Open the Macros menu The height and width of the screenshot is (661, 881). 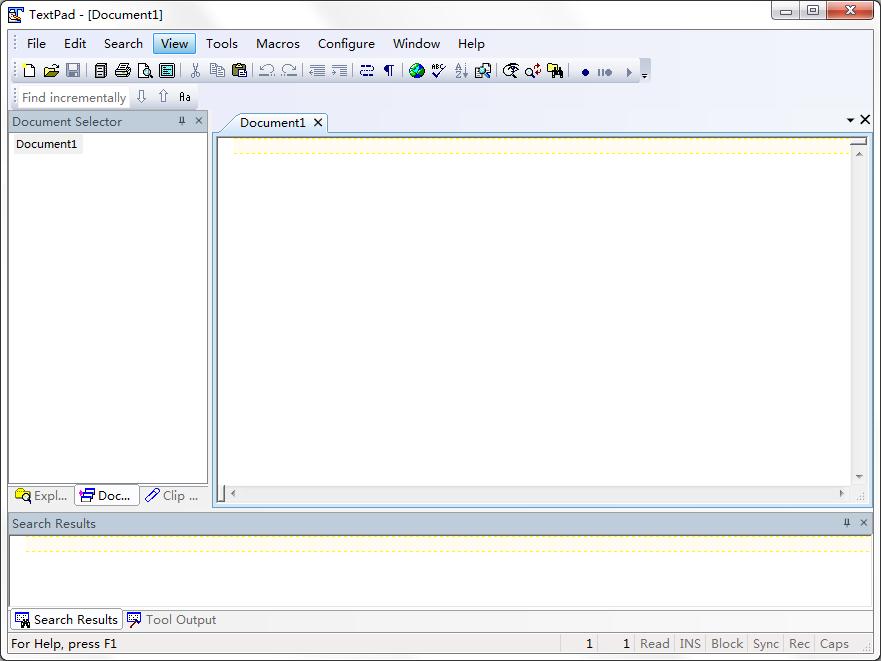(277, 43)
